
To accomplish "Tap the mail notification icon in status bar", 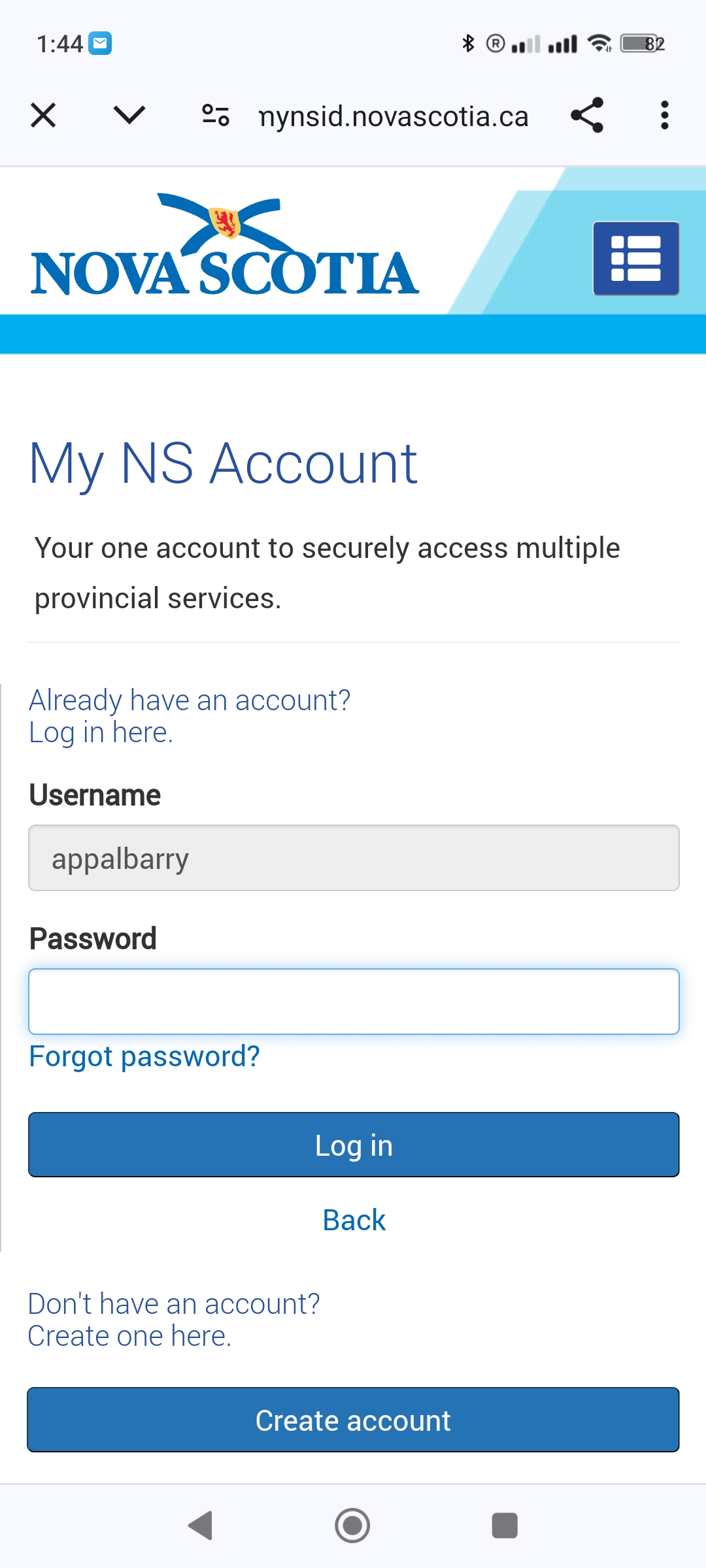I will click(100, 44).
